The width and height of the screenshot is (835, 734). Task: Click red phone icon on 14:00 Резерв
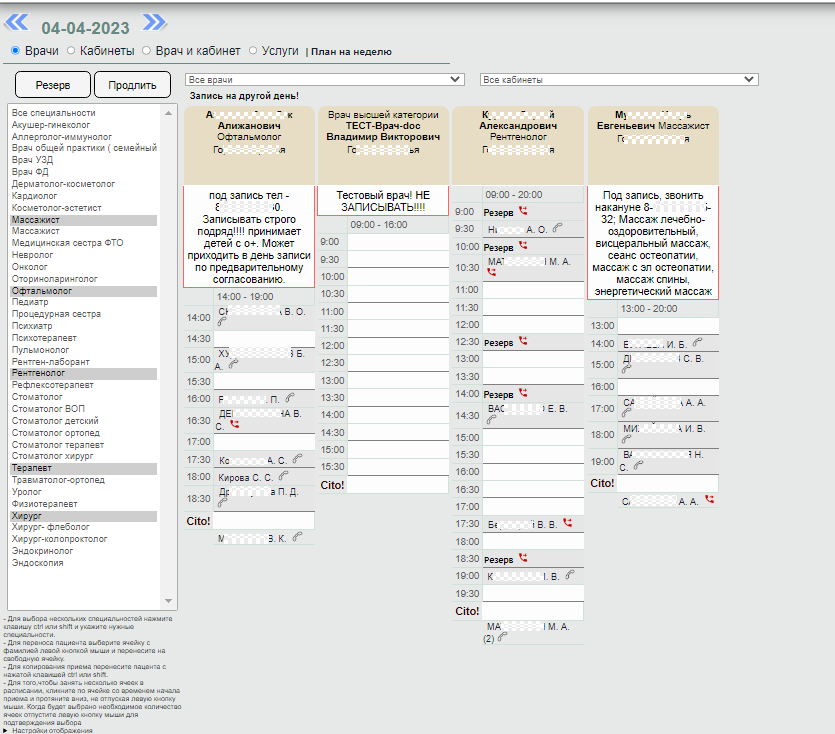pyautogui.click(x=523, y=394)
